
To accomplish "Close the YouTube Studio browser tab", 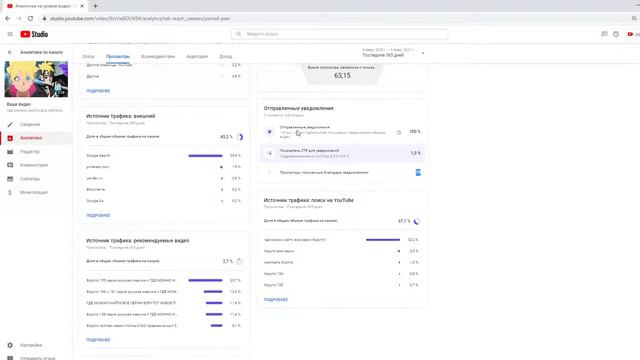I will pos(82,6).
